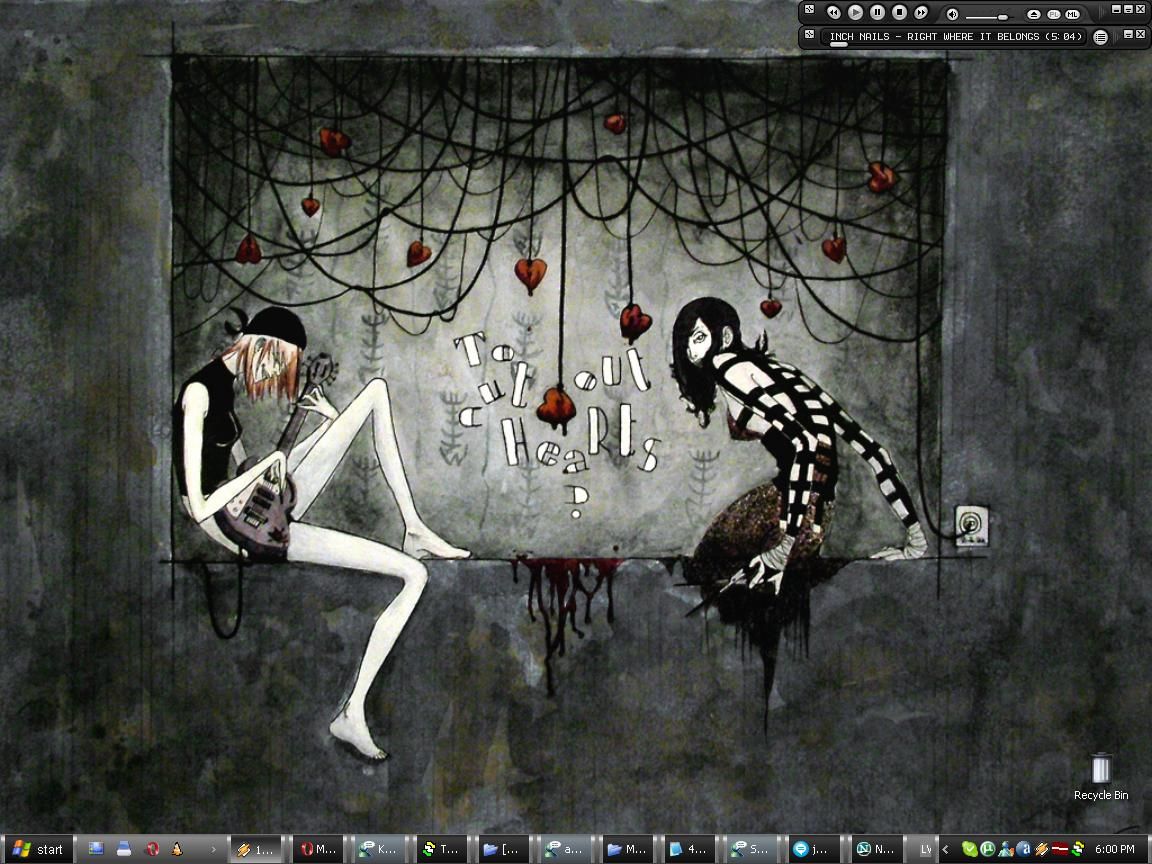Click the 6:00 PM system clock
This screenshot has width=1152, height=864.
(1115, 849)
